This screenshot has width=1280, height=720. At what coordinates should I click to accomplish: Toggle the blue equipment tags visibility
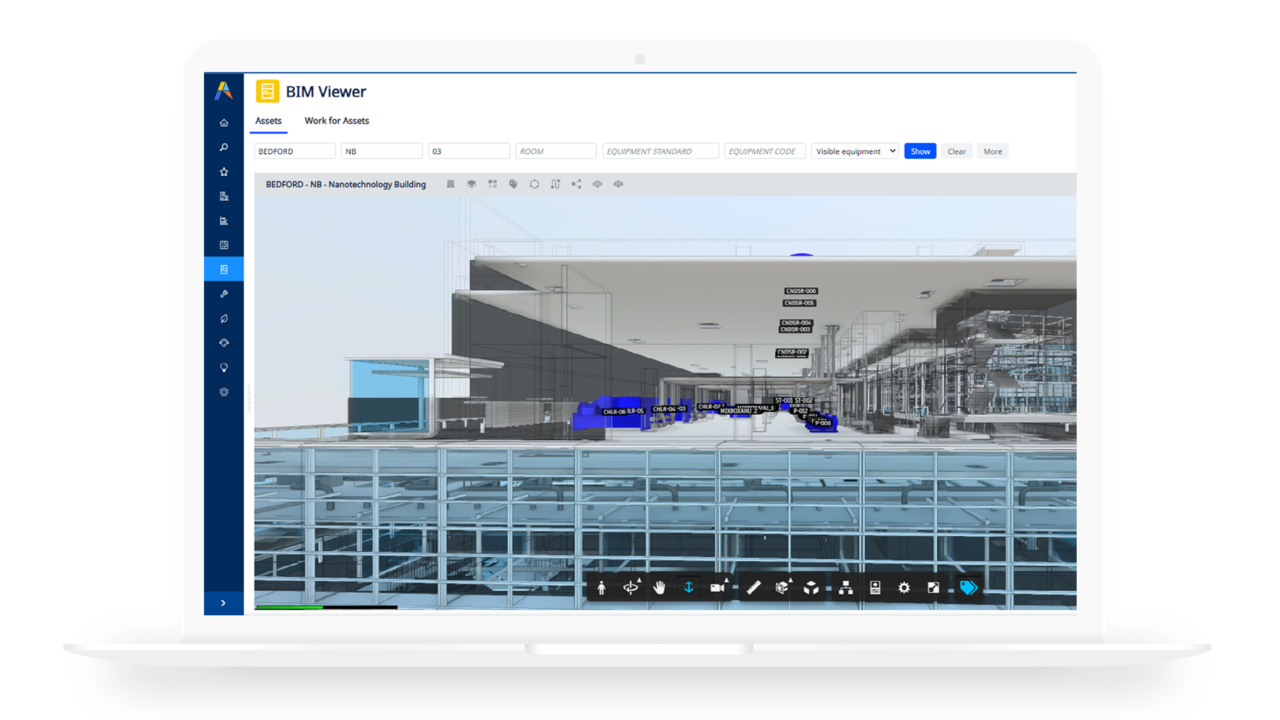(x=968, y=587)
